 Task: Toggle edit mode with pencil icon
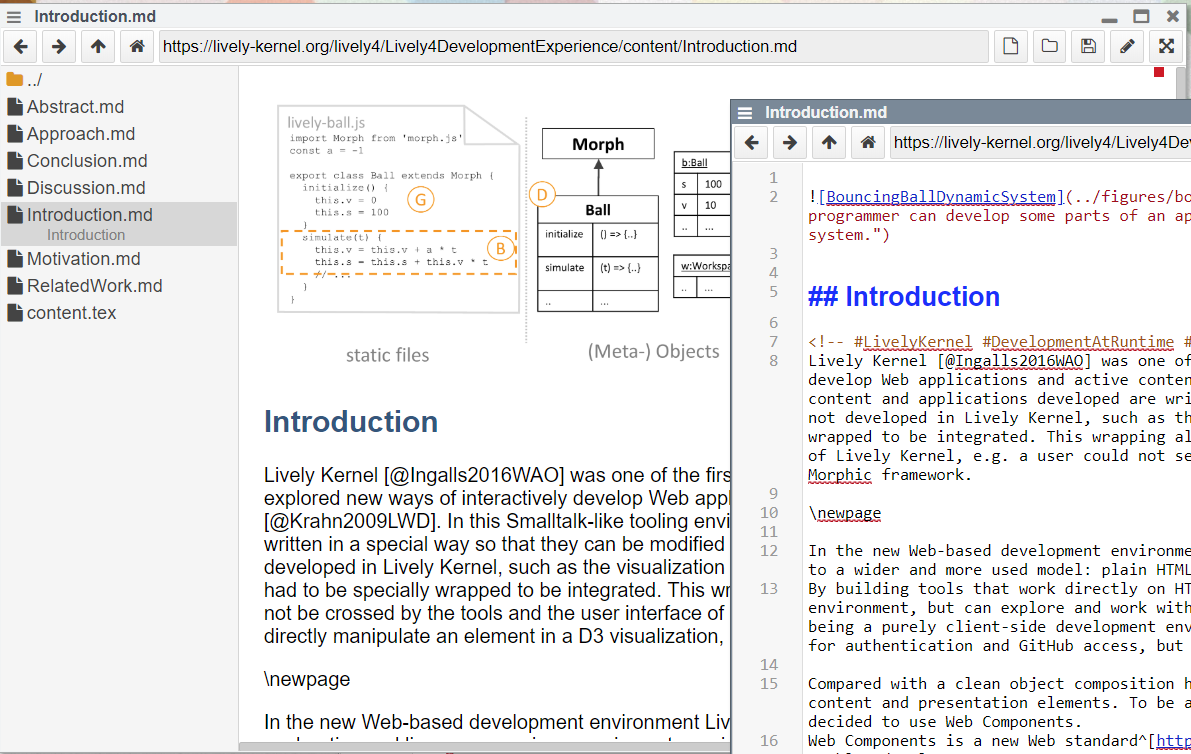[1127, 46]
